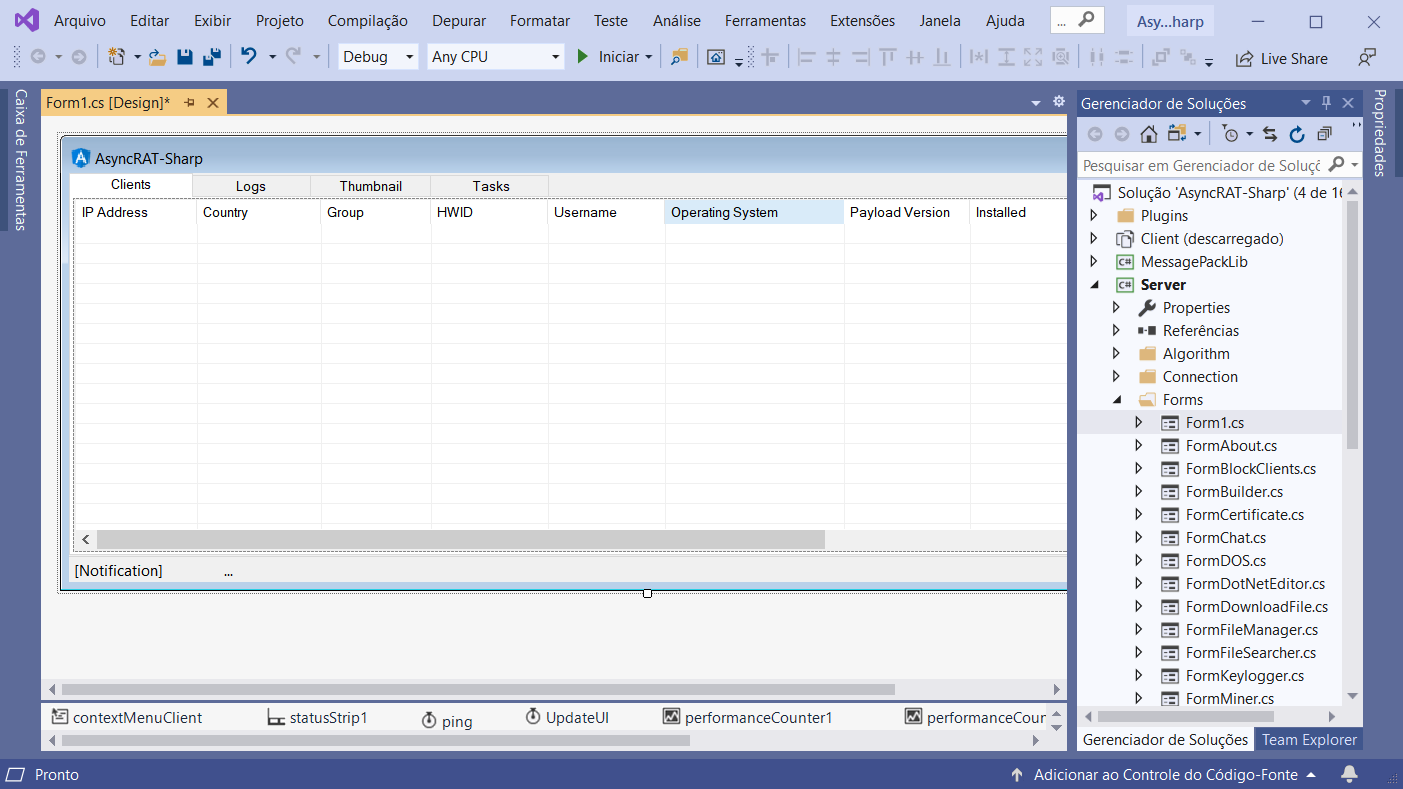Image resolution: width=1403 pixels, height=789 pixels.
Task: Open the dropdown arrow beside New Project icon
Action: tap(137, 57)
